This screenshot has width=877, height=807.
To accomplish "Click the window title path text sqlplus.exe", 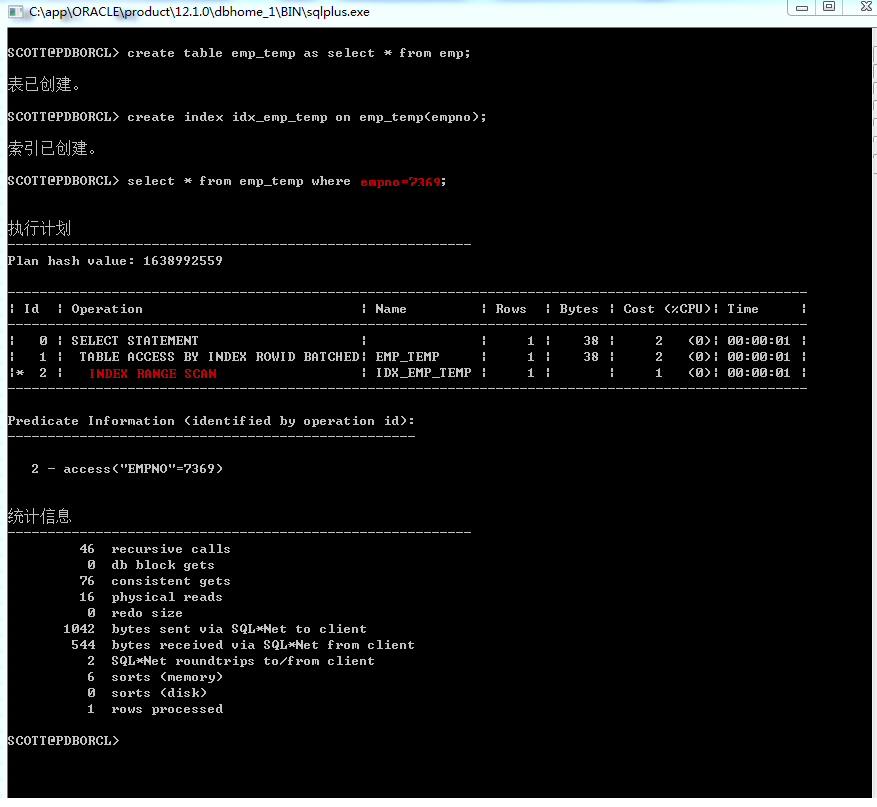I will [199, 12].
